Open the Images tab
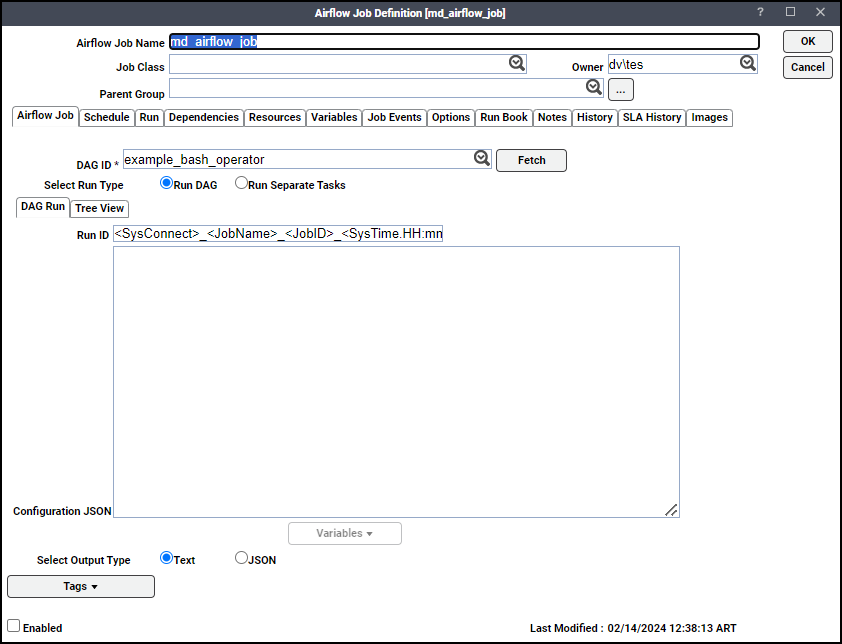 [709, 118]
